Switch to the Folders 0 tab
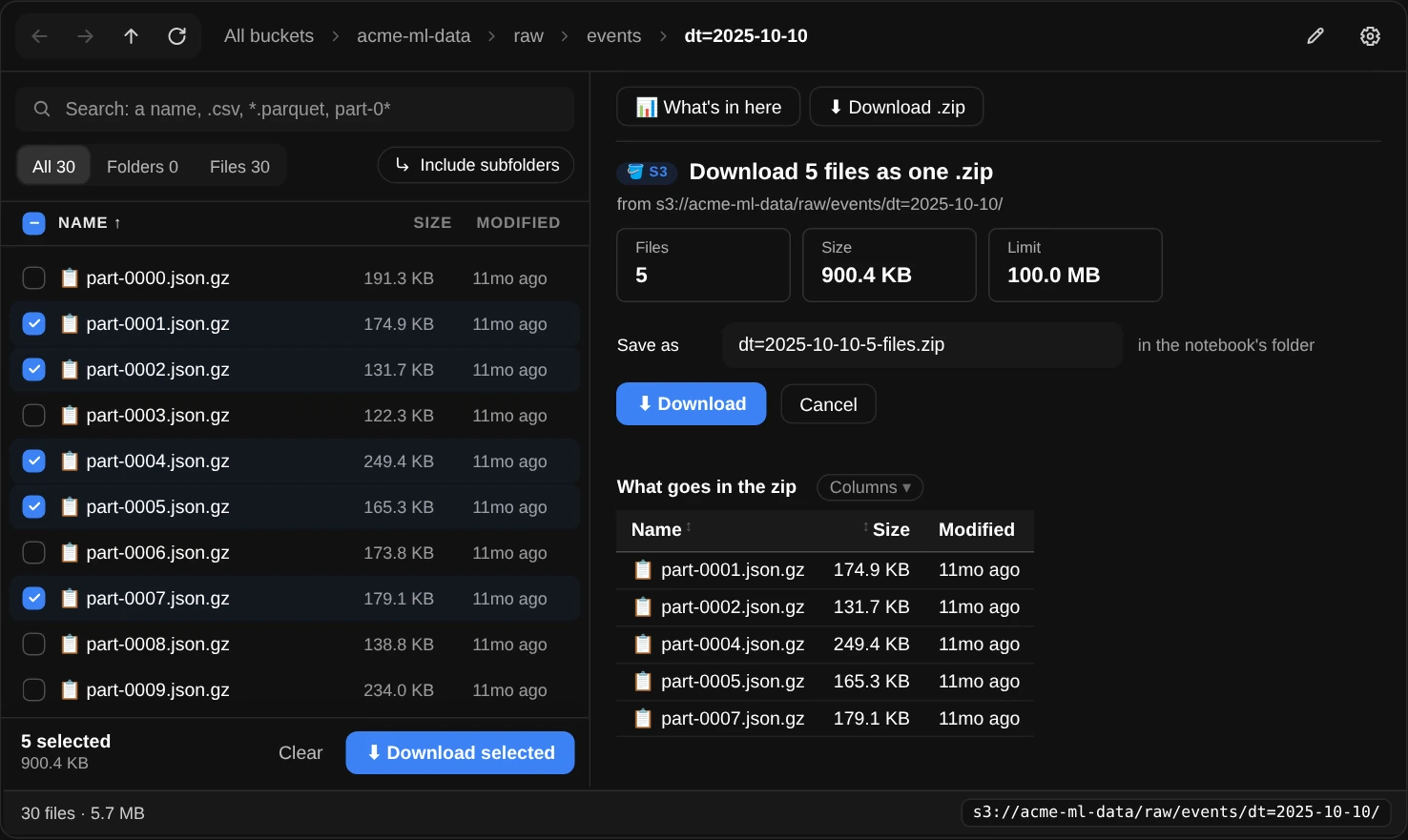Viewport: 1408px width, 840px height. pos(142,167)
